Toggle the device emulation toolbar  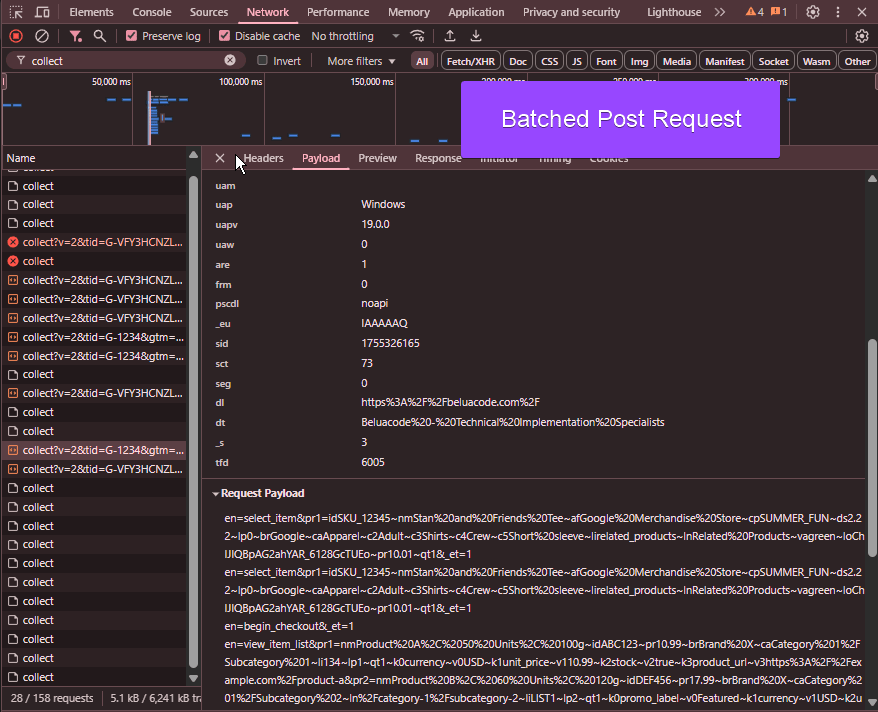(41, 12)
